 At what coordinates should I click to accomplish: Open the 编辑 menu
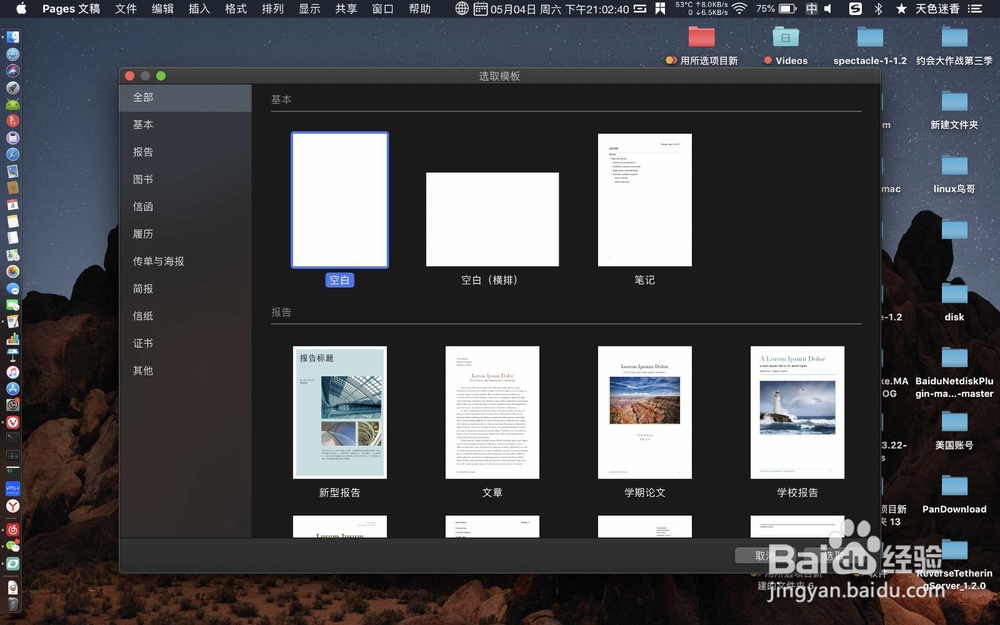pyautogui.click(x=163, y=9)
